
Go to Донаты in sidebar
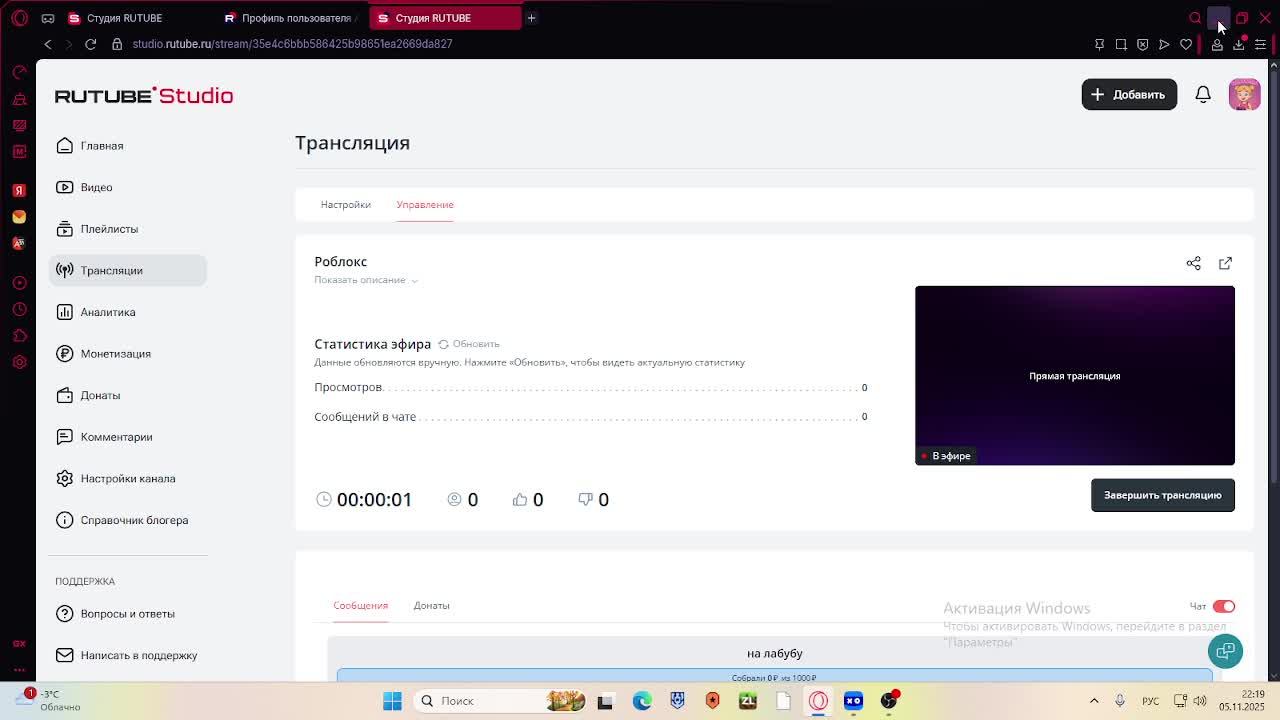(x=127, y=395)
